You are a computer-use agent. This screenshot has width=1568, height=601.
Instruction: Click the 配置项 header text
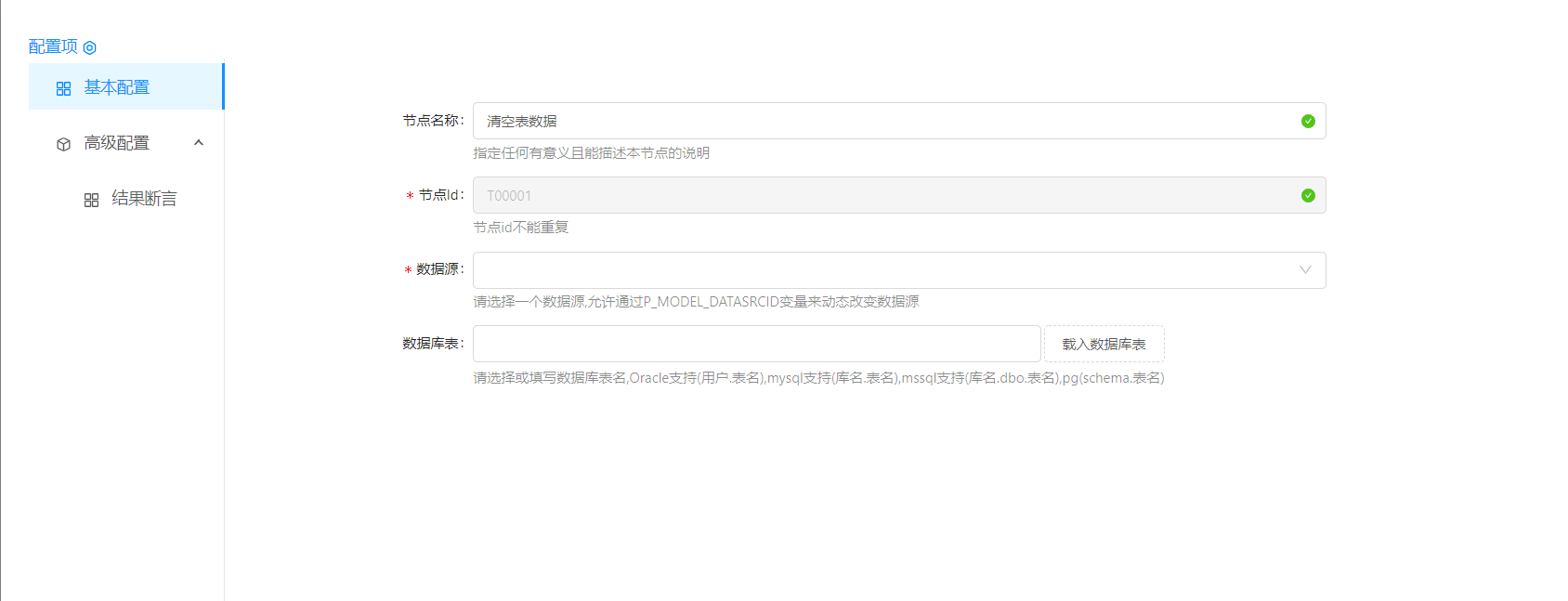click(53, 46)
